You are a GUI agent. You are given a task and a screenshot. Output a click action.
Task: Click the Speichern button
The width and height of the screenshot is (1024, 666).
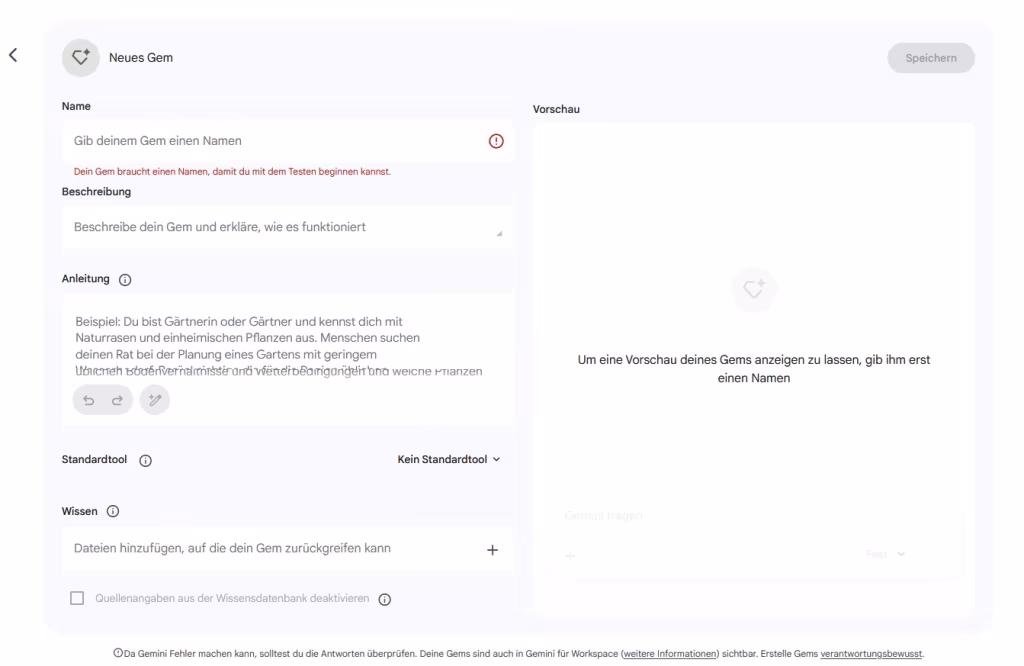pos(931,58)
